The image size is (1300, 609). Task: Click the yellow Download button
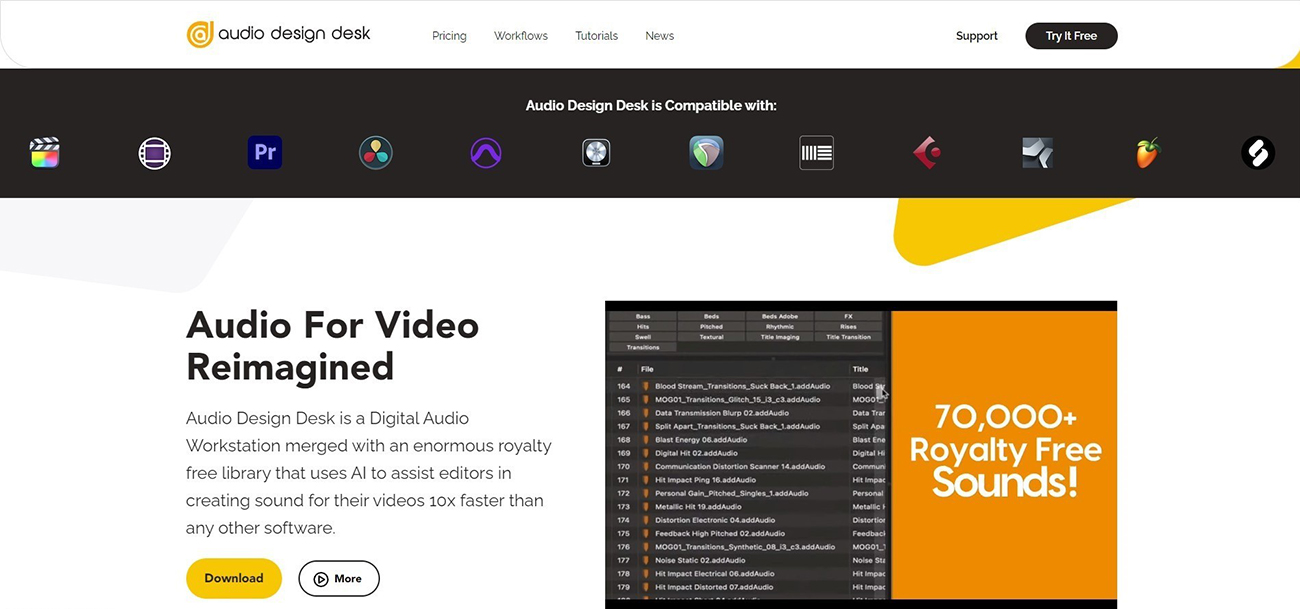click(234, 578)
